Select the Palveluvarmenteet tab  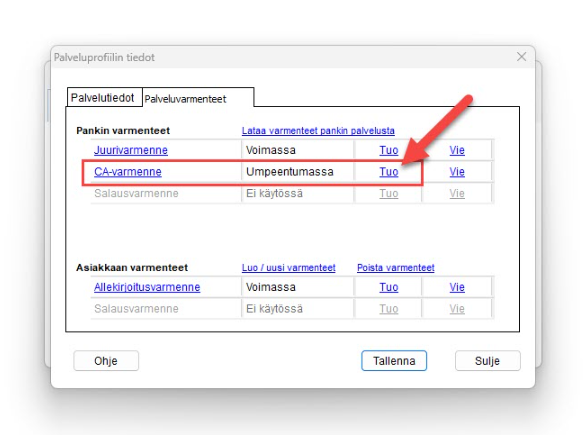click(x=185, y=99)
